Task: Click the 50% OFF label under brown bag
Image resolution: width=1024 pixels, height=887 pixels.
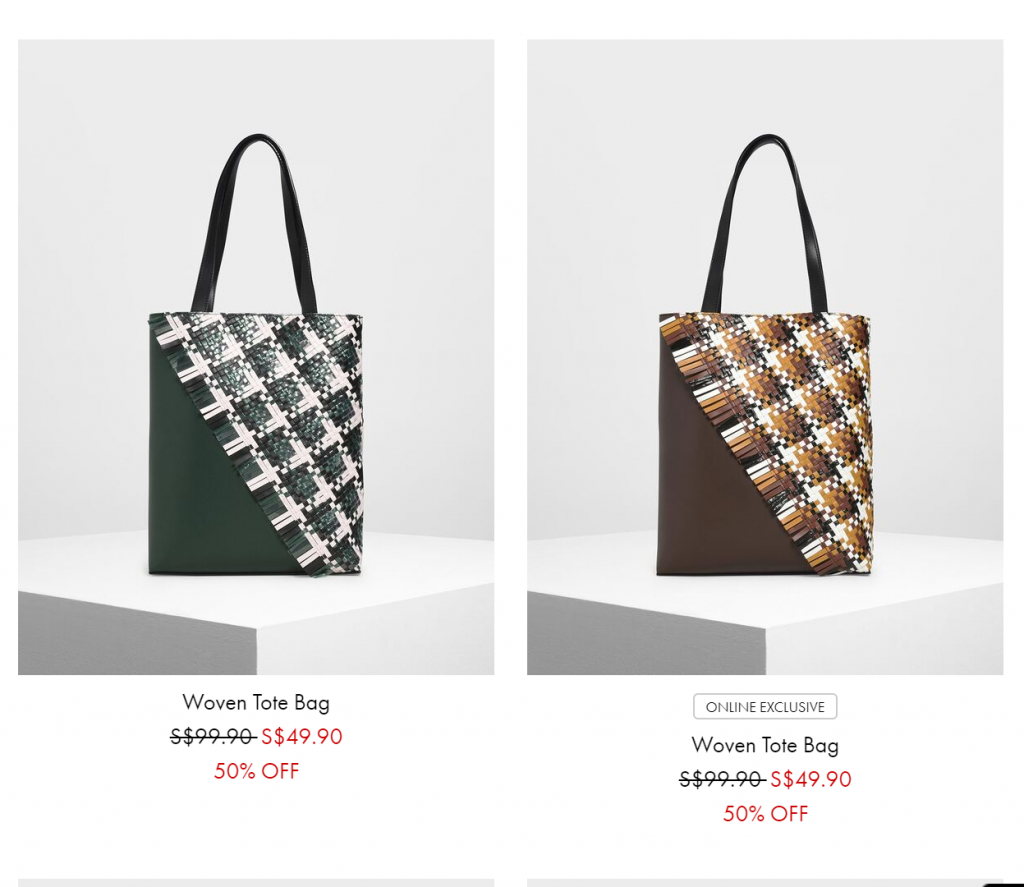Action: 765,814
